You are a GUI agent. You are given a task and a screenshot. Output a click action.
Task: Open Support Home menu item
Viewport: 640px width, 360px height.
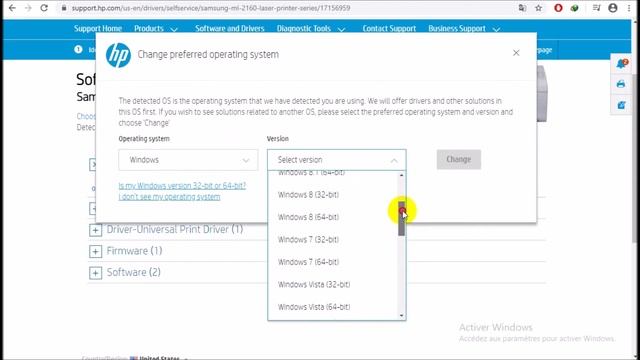(x=98, y=29)
